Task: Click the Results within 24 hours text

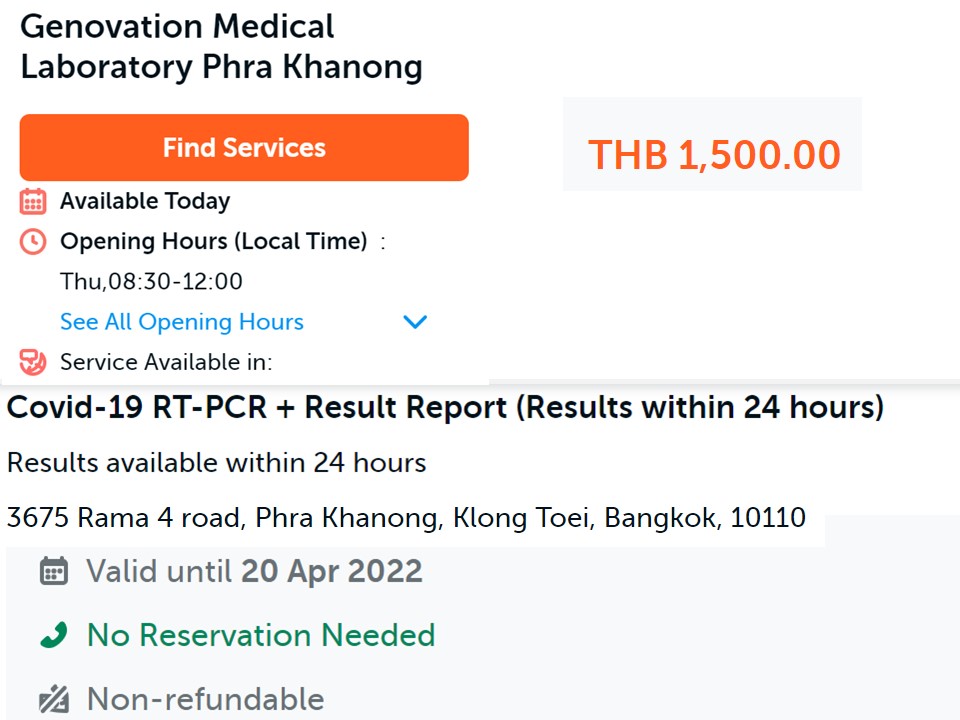Action: coord(216,463)
